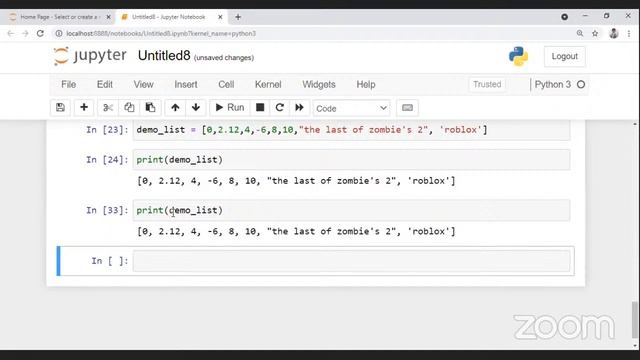Open the Insert menu
640x360 pixels.
(x=186, y=84)
